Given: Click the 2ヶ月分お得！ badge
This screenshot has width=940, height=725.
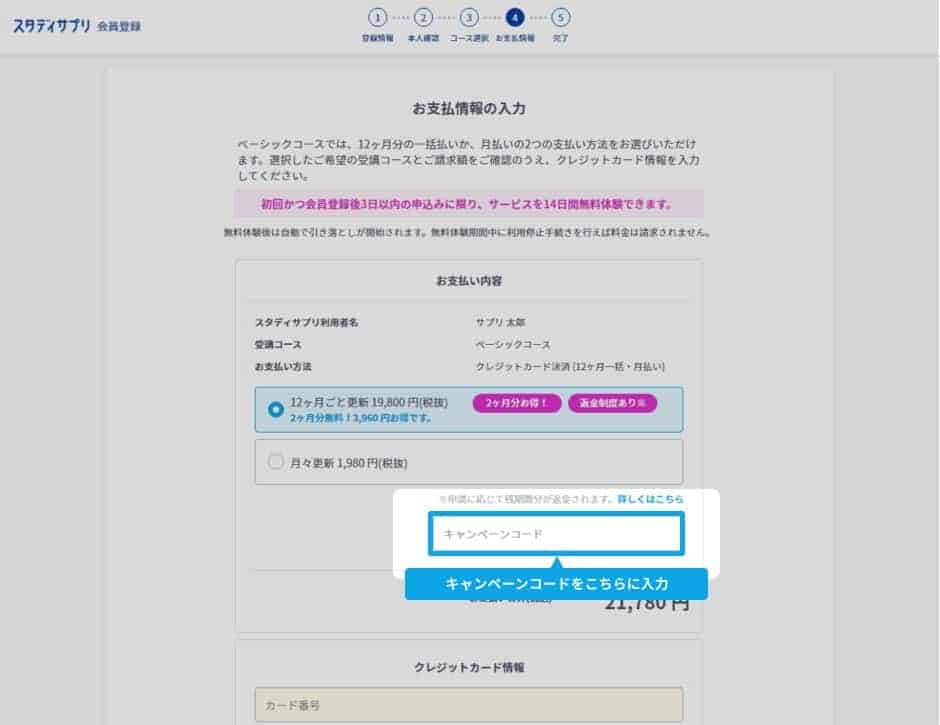Looking at the screenshot, I should point(516,403).
